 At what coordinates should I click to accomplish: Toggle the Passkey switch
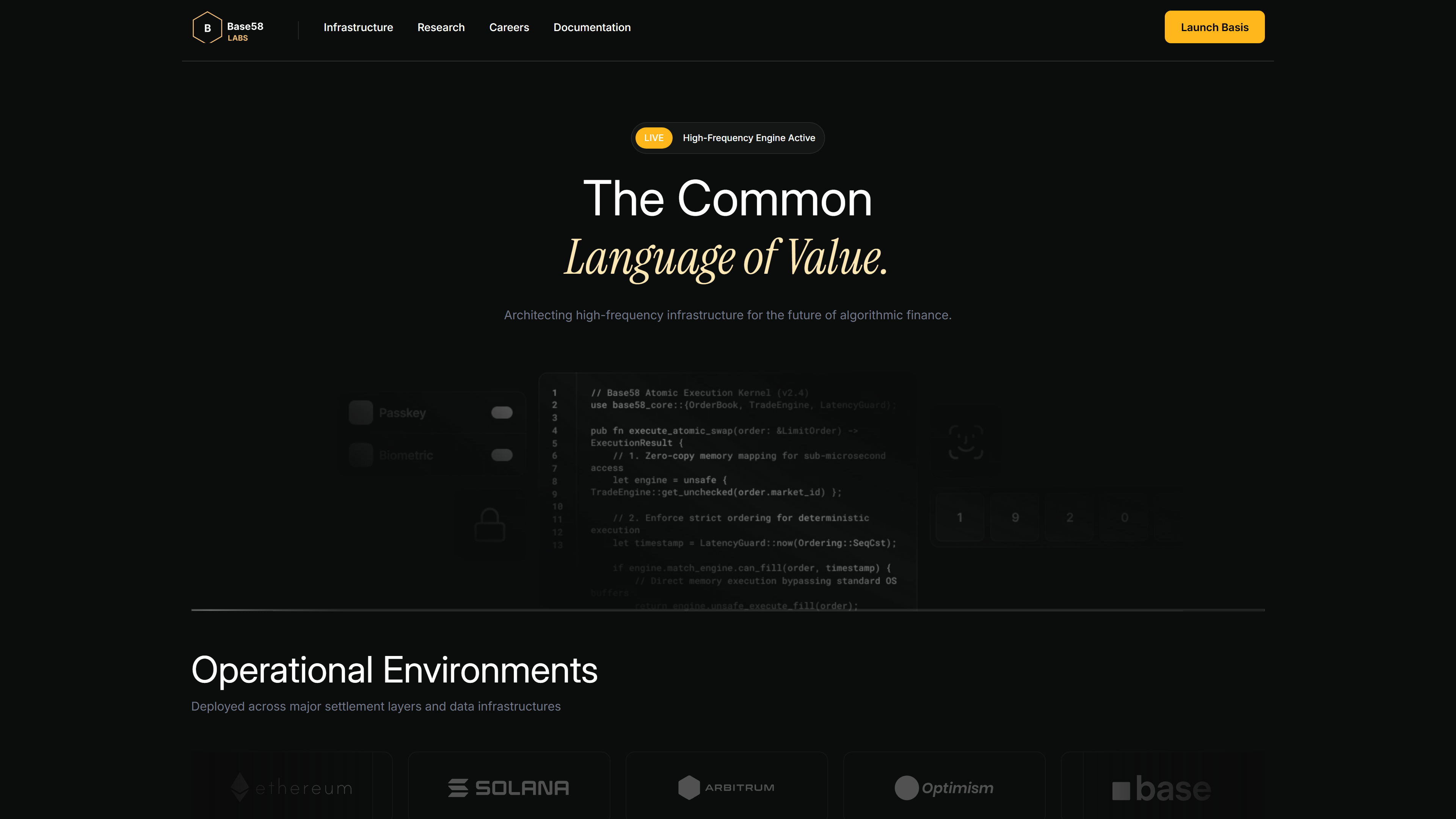tap(501, 413)
